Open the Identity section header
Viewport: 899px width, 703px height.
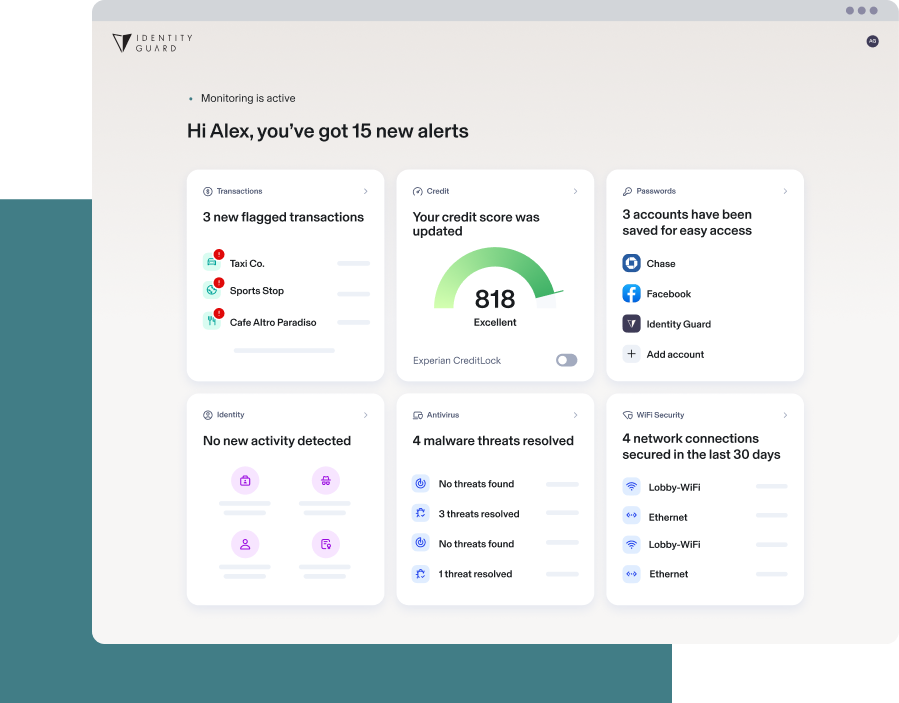pos(230,415)
